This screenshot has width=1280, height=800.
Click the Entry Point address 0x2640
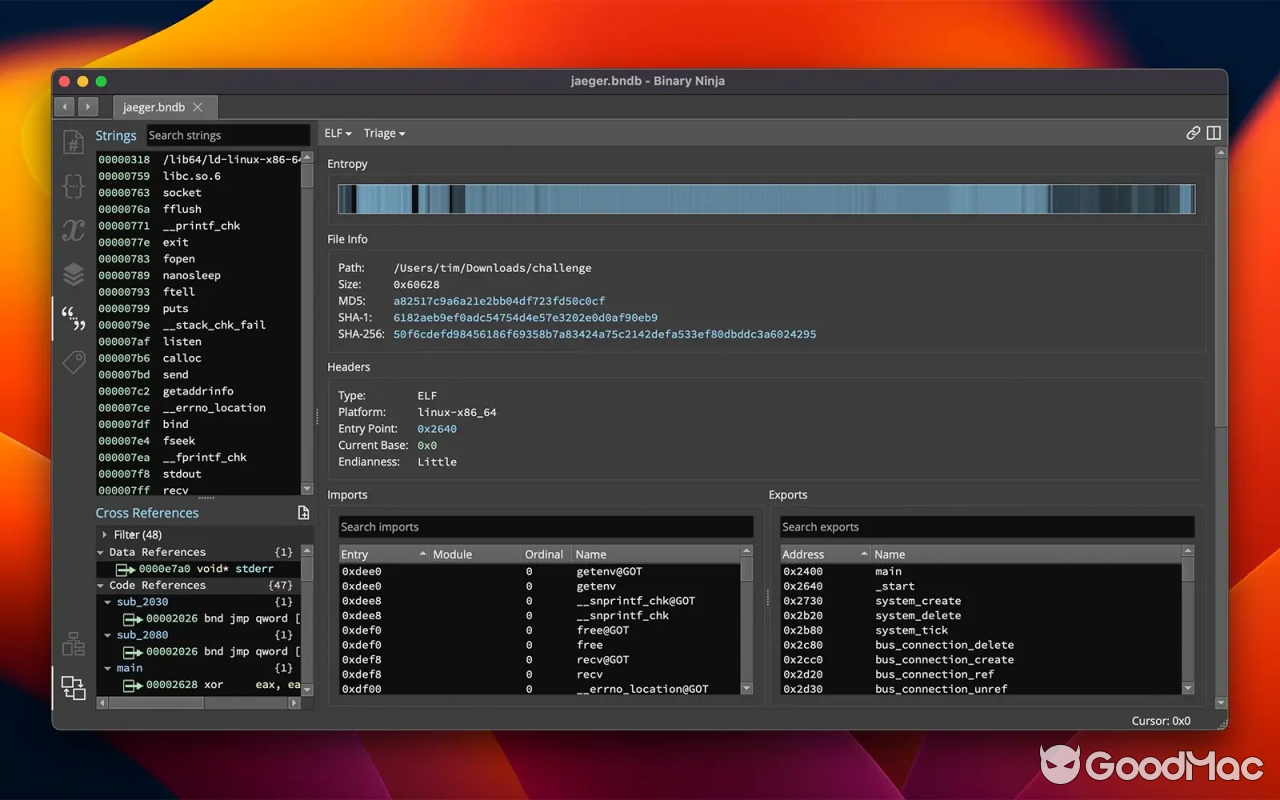tap(437, 428)
